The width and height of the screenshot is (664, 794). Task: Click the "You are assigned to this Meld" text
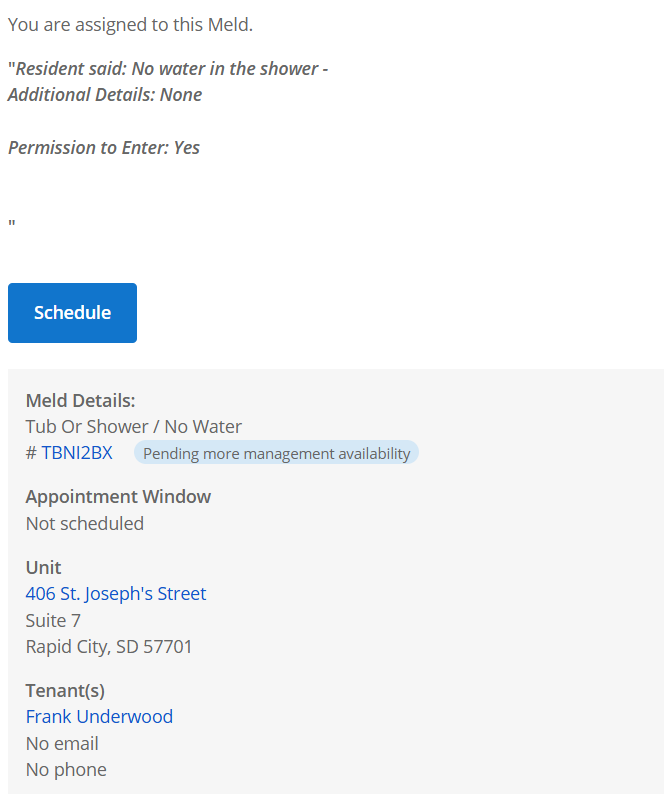130,25
